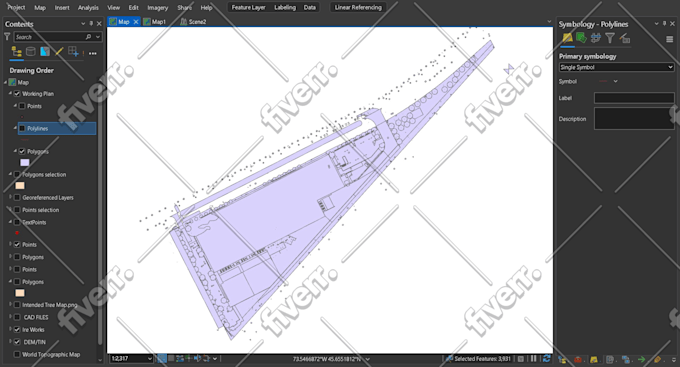Screen dimensions: 680x367
Task: Open Advanced symbology options icon
Action: click(624, 39)
